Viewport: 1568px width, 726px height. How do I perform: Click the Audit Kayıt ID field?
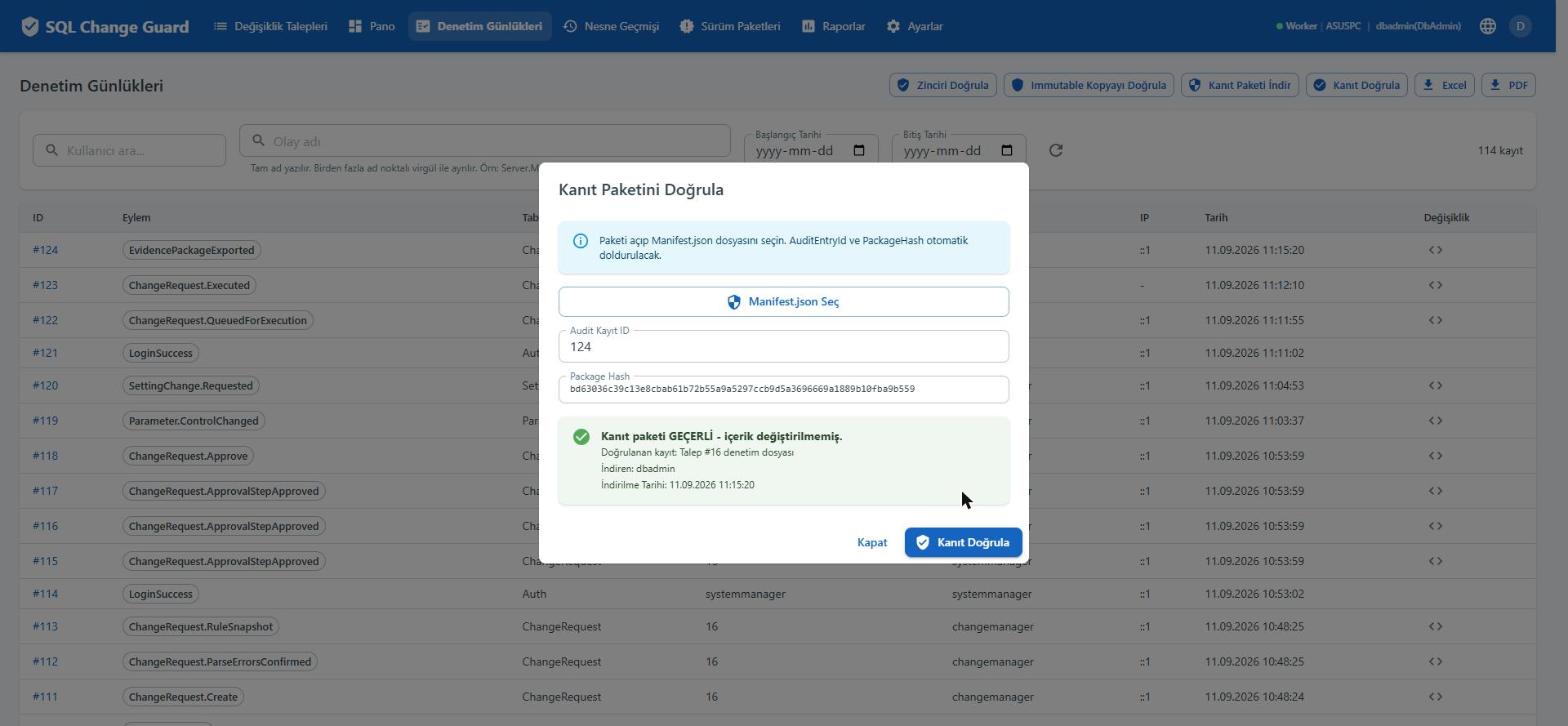(784, 346)
